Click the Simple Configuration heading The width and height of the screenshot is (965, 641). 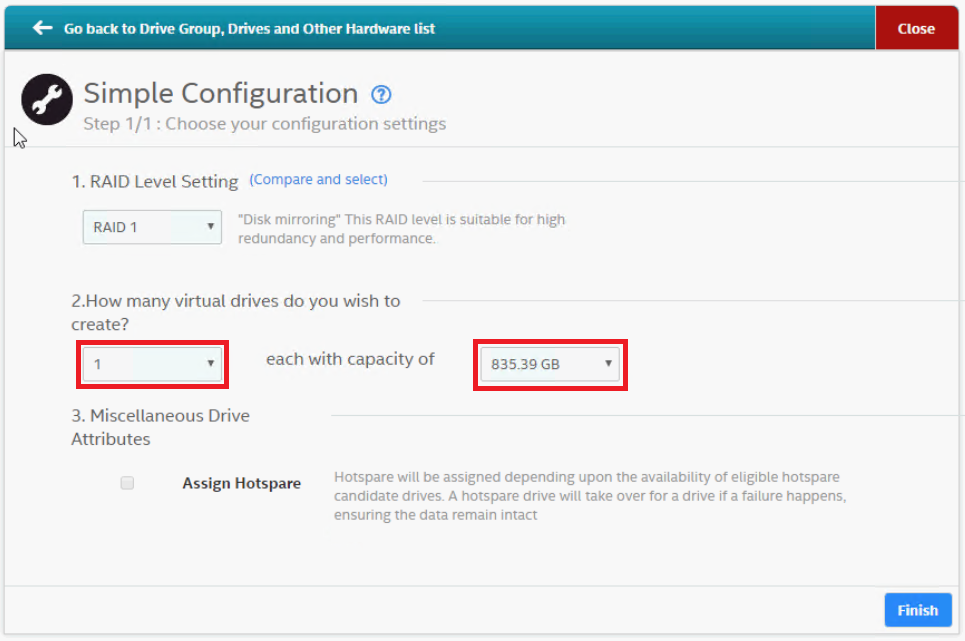(221, 94)
